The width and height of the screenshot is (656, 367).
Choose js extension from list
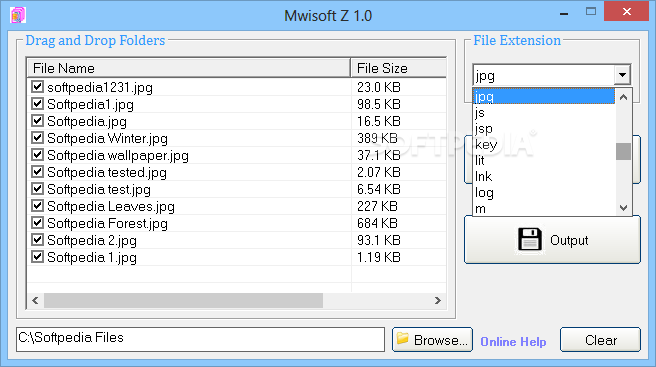pos(544,113)
